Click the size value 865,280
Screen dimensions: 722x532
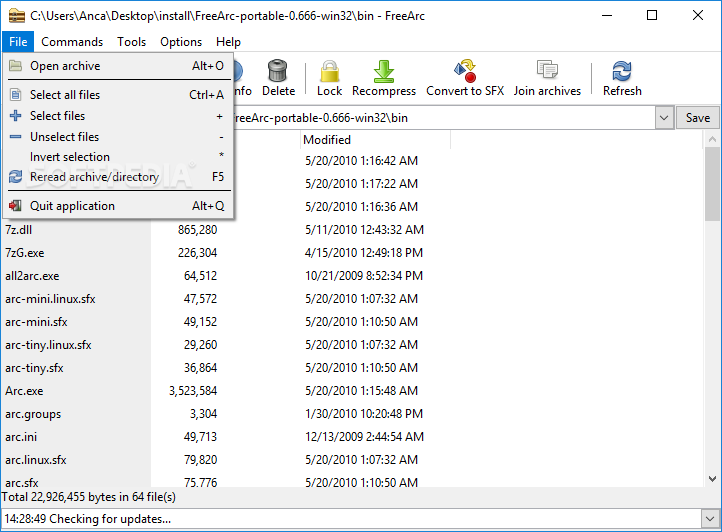(198, 229)
